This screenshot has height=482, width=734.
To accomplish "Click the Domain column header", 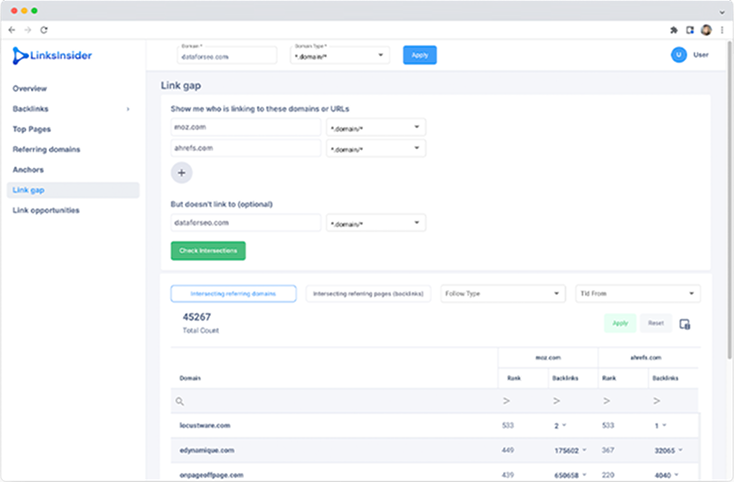I will (190, 378).
